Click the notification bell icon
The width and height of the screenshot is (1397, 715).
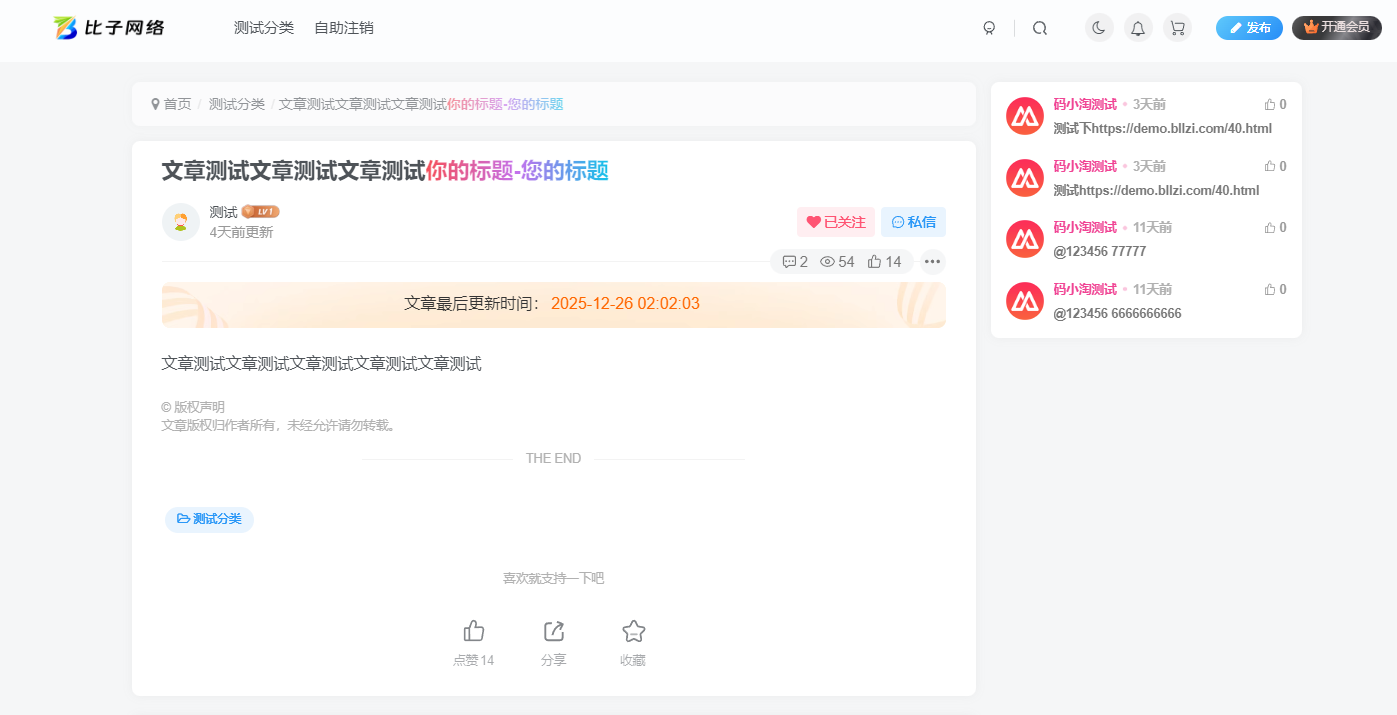[x=1138, y=27]
